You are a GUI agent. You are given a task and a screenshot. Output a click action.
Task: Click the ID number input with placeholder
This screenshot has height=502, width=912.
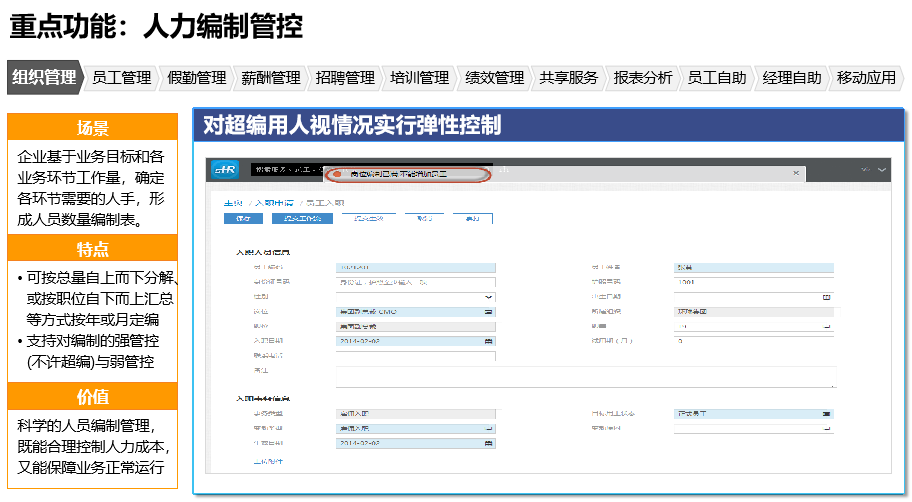[416, 283]
